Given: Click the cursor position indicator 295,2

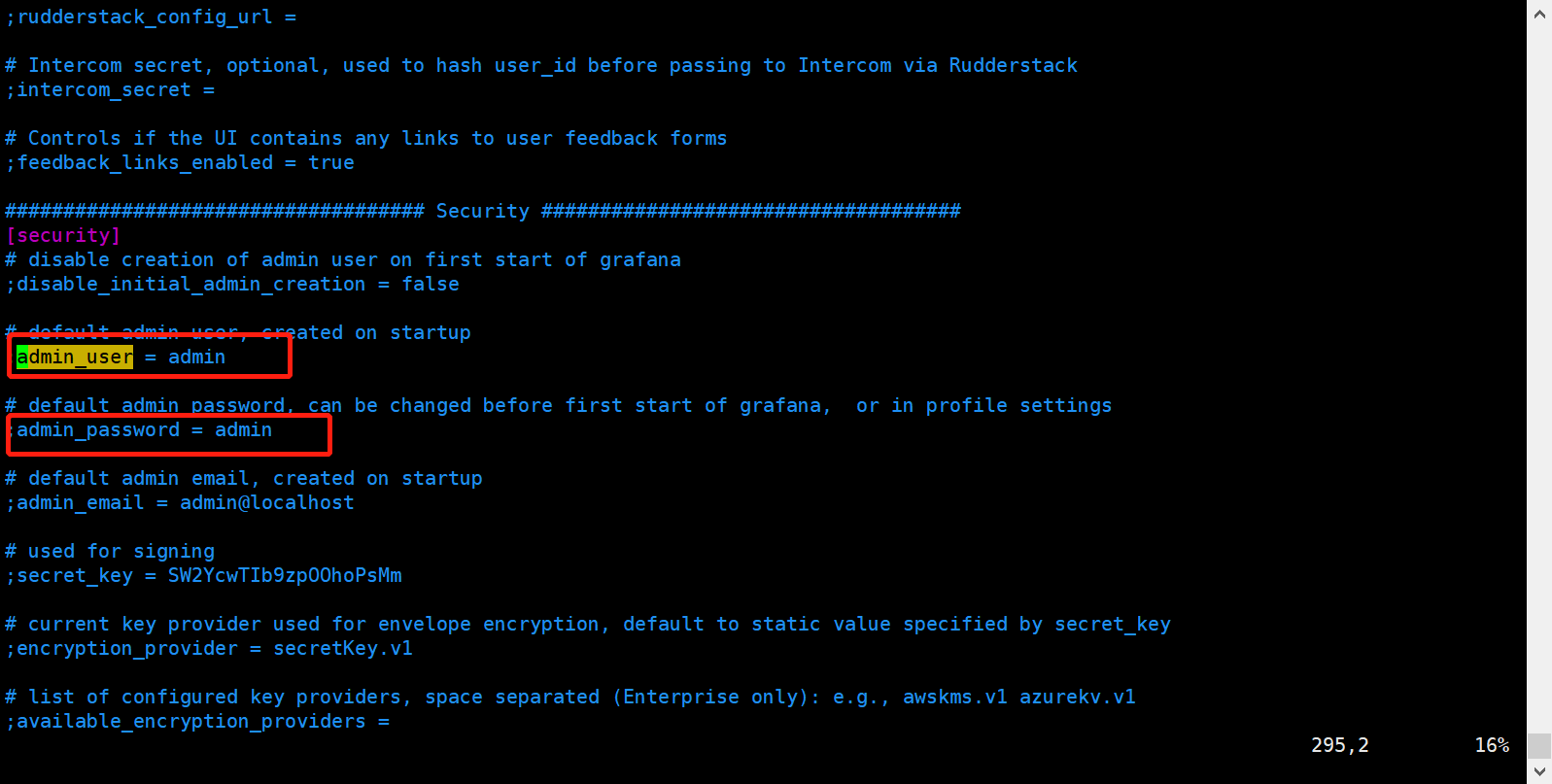Looking at the screenshot, I should click(1339, 745).
